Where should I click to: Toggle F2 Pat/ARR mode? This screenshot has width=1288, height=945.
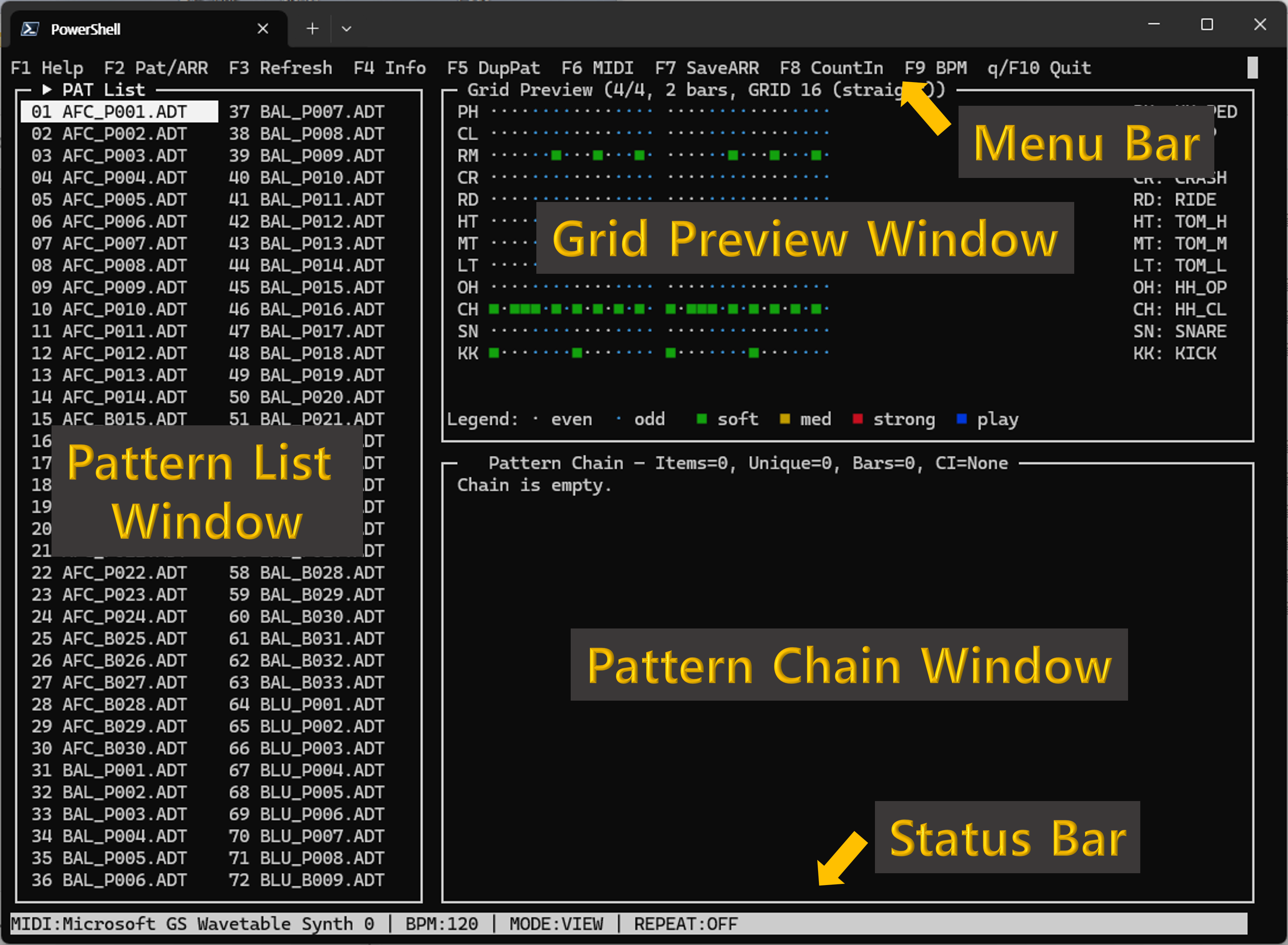(x=156, y=68)
